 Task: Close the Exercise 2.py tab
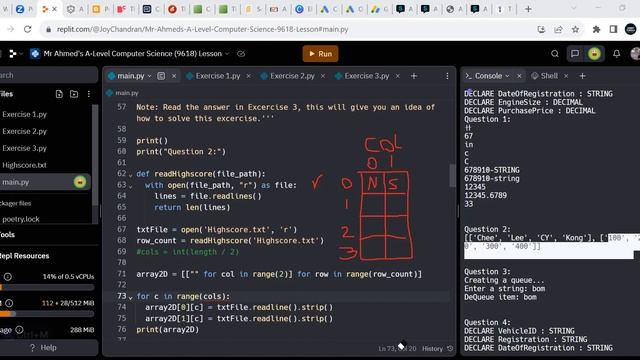click(322, 76)
